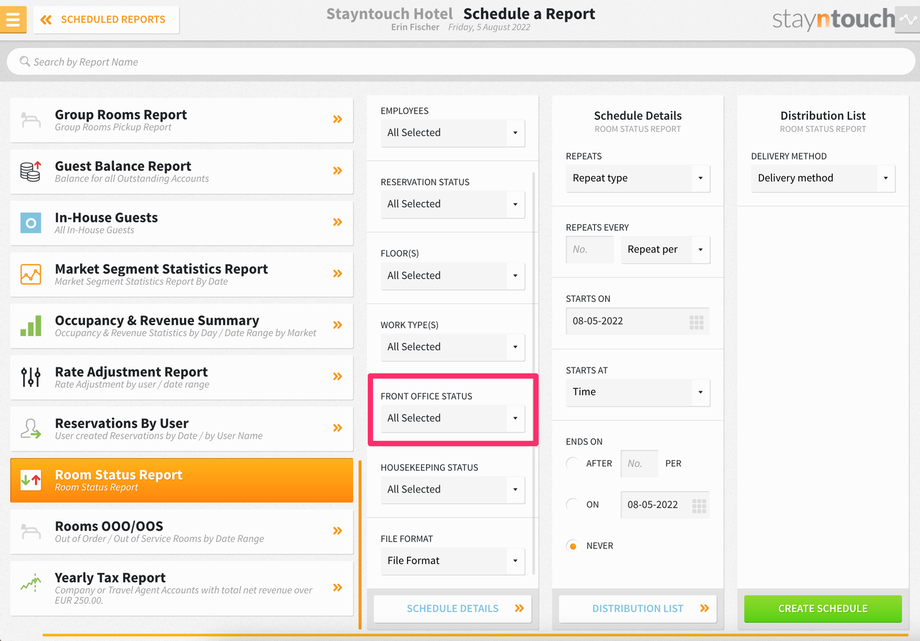Open the Floor(s) dropdown

[x=452, y=276]
